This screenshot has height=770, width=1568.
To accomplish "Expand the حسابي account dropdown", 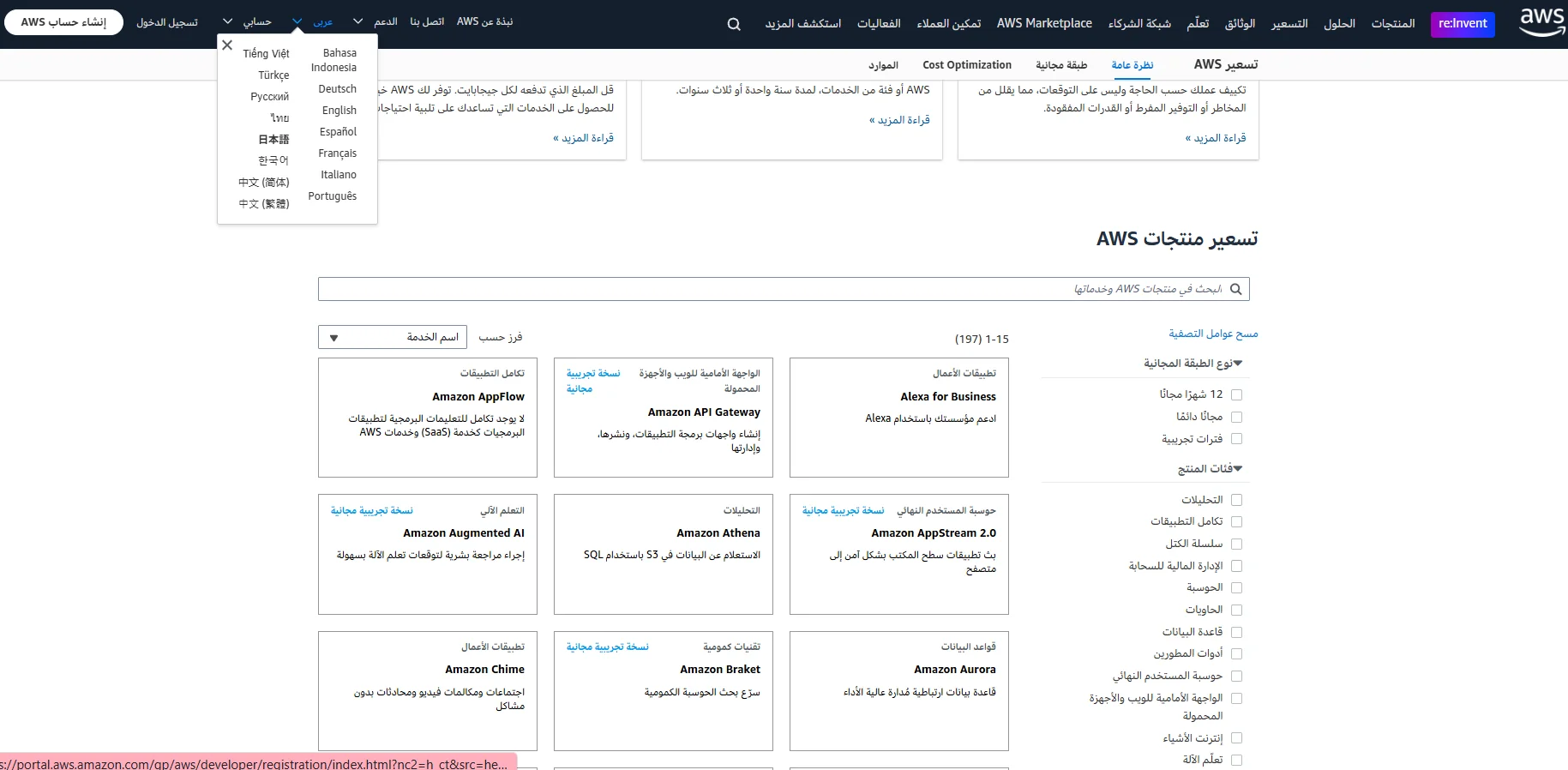I will pyautogui.click(x=247, y=22).
